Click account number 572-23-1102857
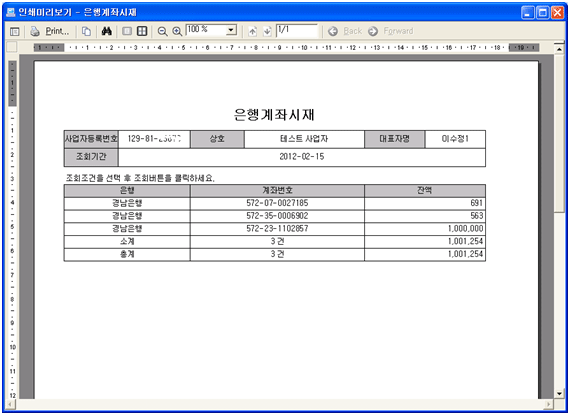The height and width of the screenshot is (415, 570). click(277, 229)
